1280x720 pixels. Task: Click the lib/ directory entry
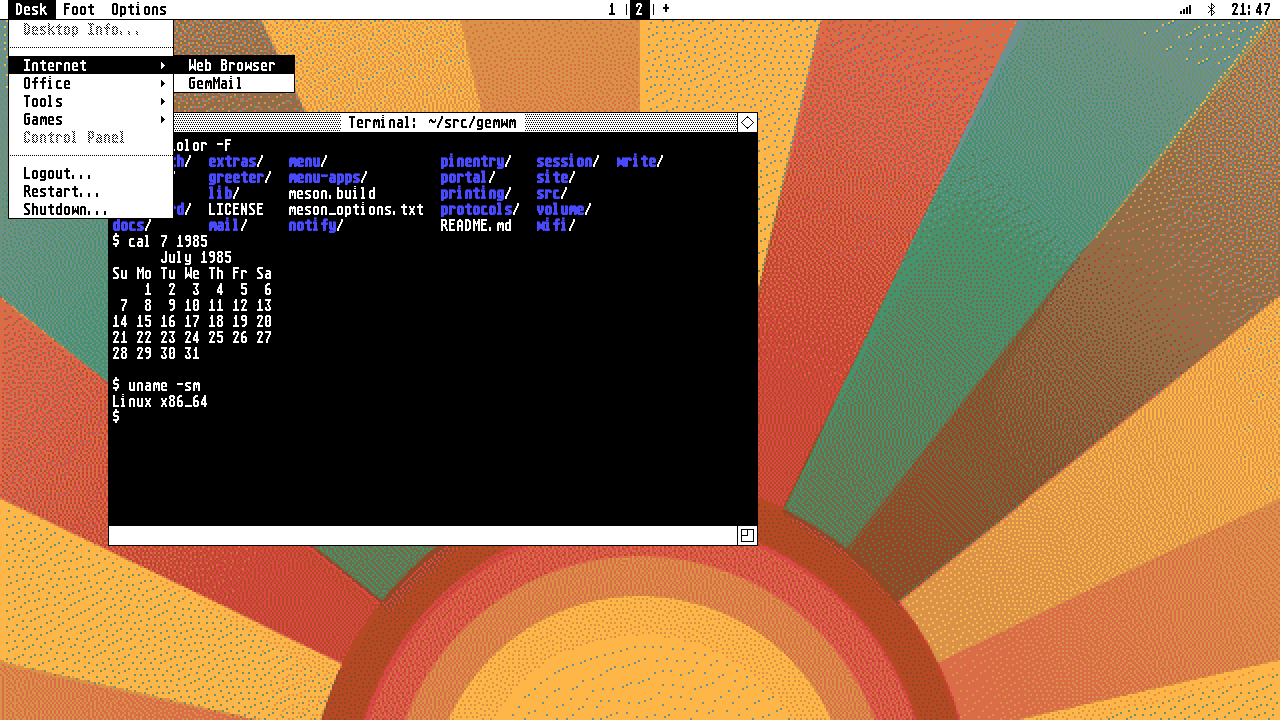pos(224,193)
